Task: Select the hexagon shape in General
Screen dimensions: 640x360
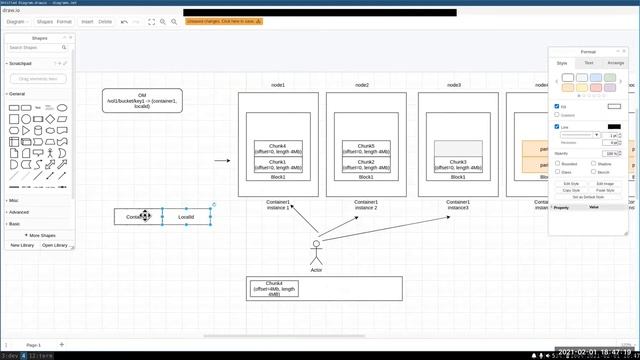Action: click(14, 131)
